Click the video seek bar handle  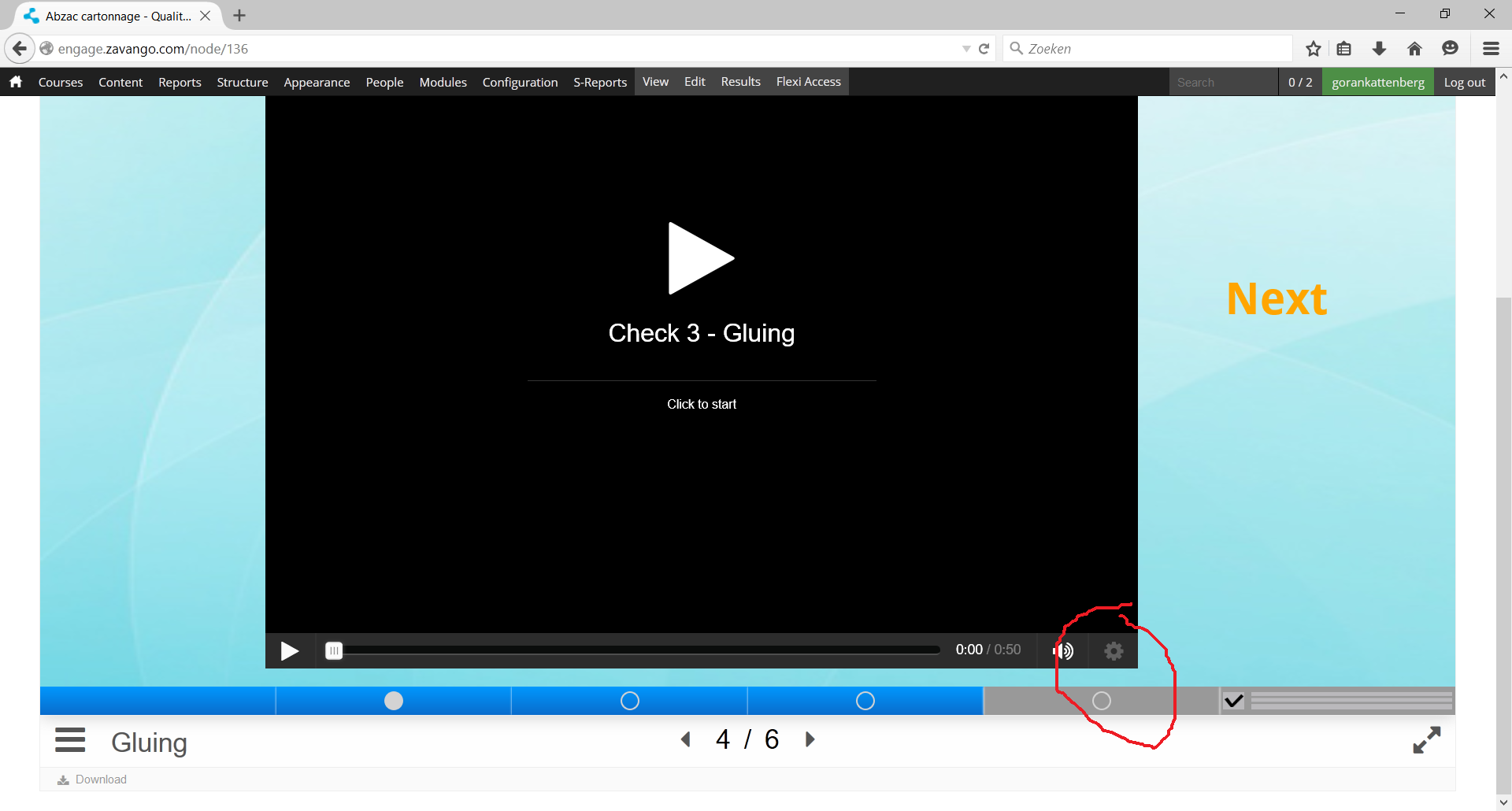[334, 650]
